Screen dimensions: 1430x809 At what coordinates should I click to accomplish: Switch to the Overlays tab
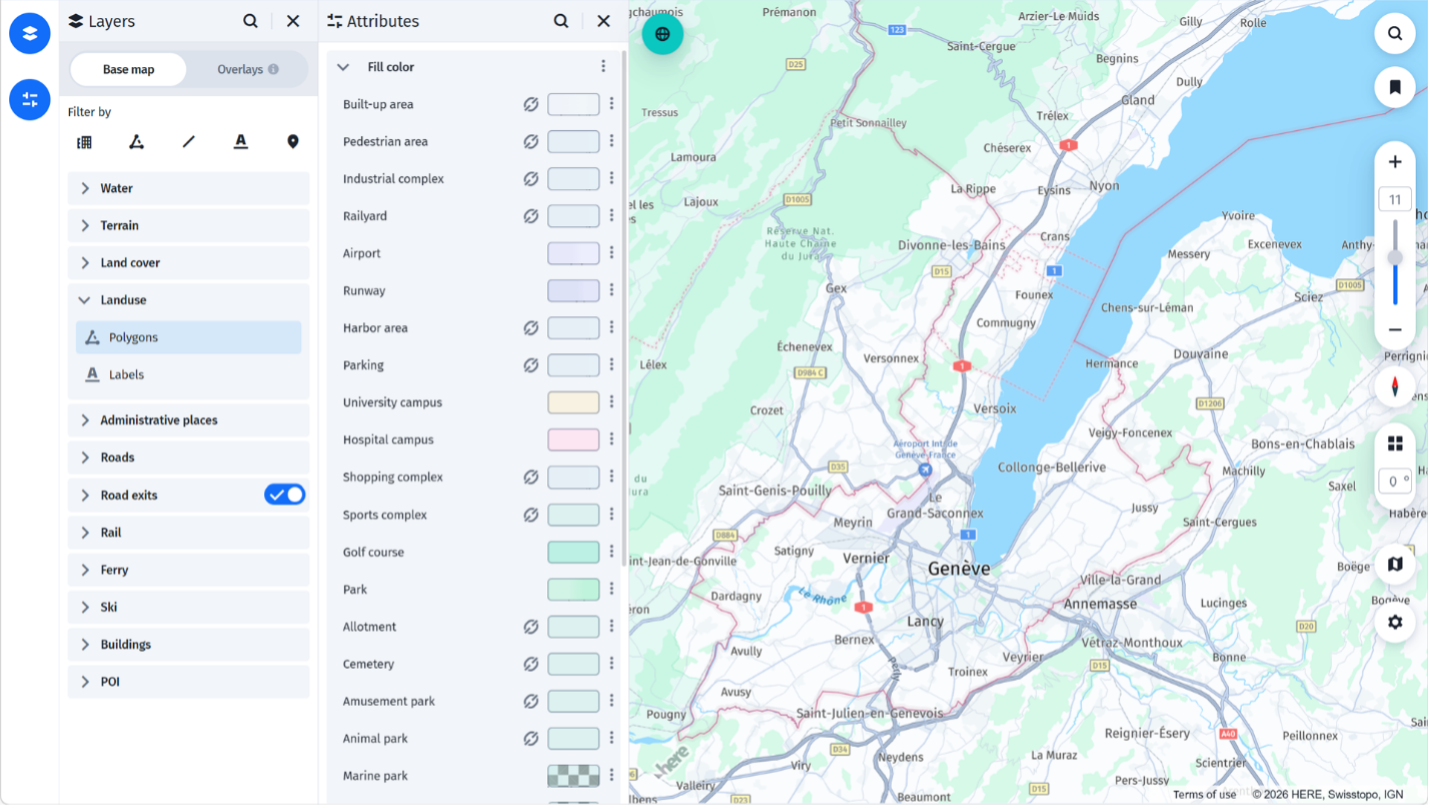click(247, 70)
